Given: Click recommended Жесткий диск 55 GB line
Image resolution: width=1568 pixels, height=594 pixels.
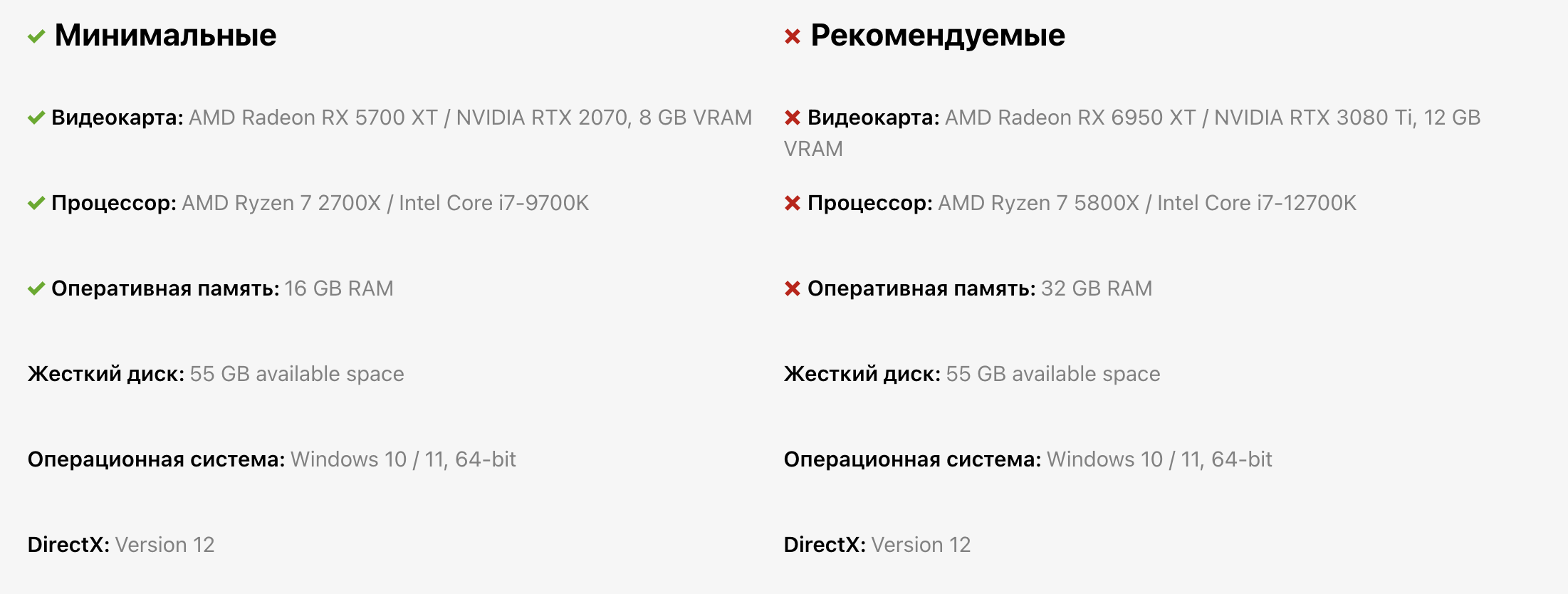Looking at the screenshot, I should pos(972,374).
